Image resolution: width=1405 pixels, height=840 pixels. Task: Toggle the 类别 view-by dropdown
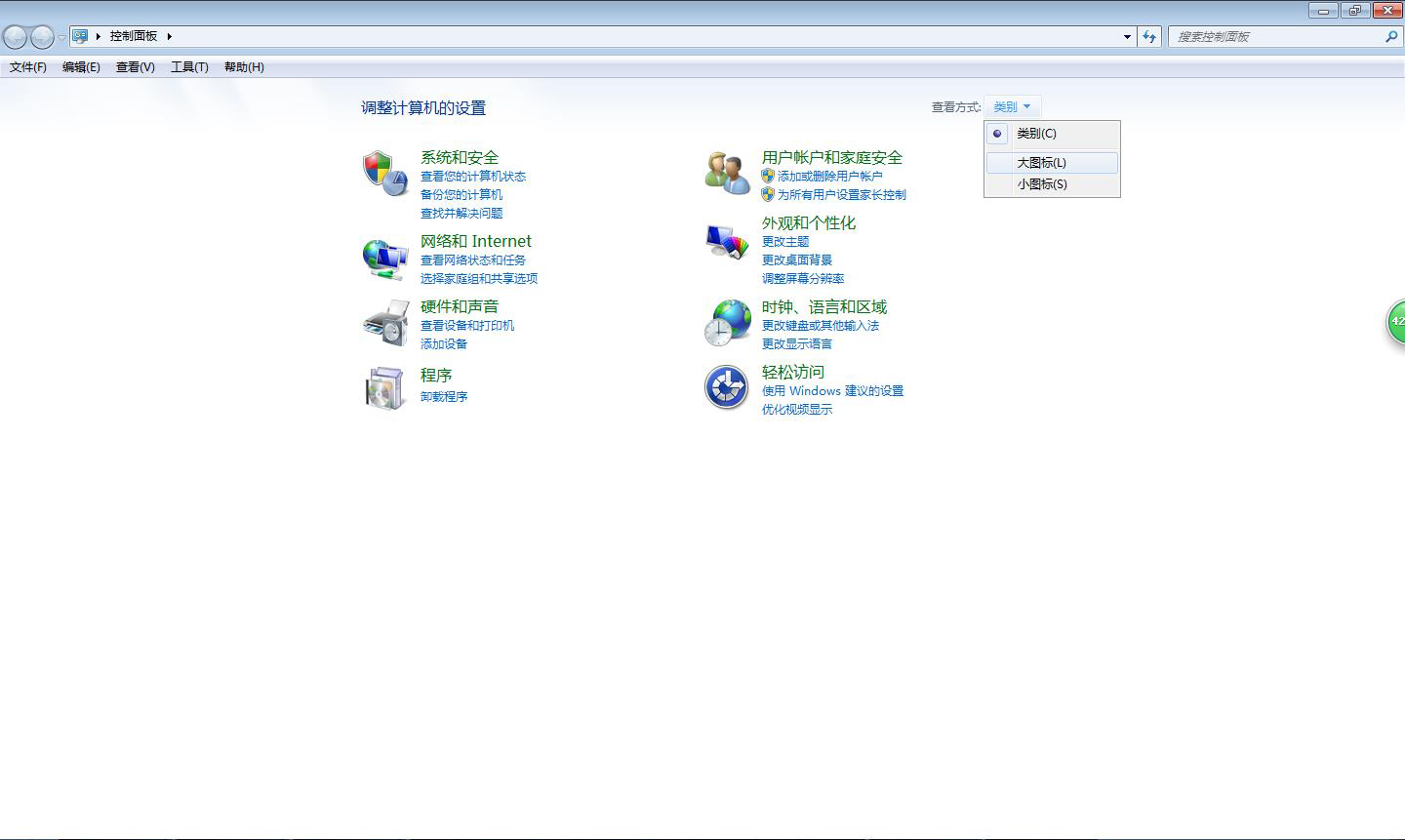1012,106
